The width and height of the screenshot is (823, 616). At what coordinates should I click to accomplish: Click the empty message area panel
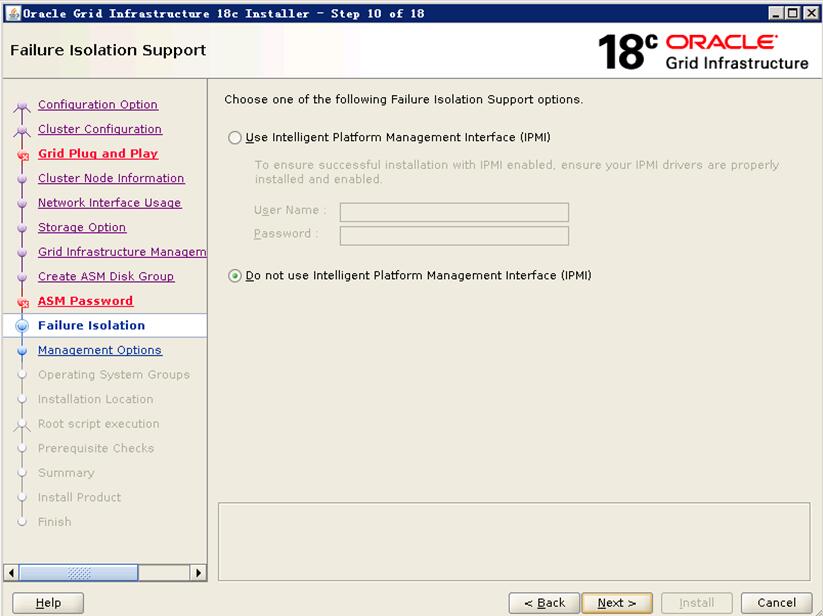(514, 542)
